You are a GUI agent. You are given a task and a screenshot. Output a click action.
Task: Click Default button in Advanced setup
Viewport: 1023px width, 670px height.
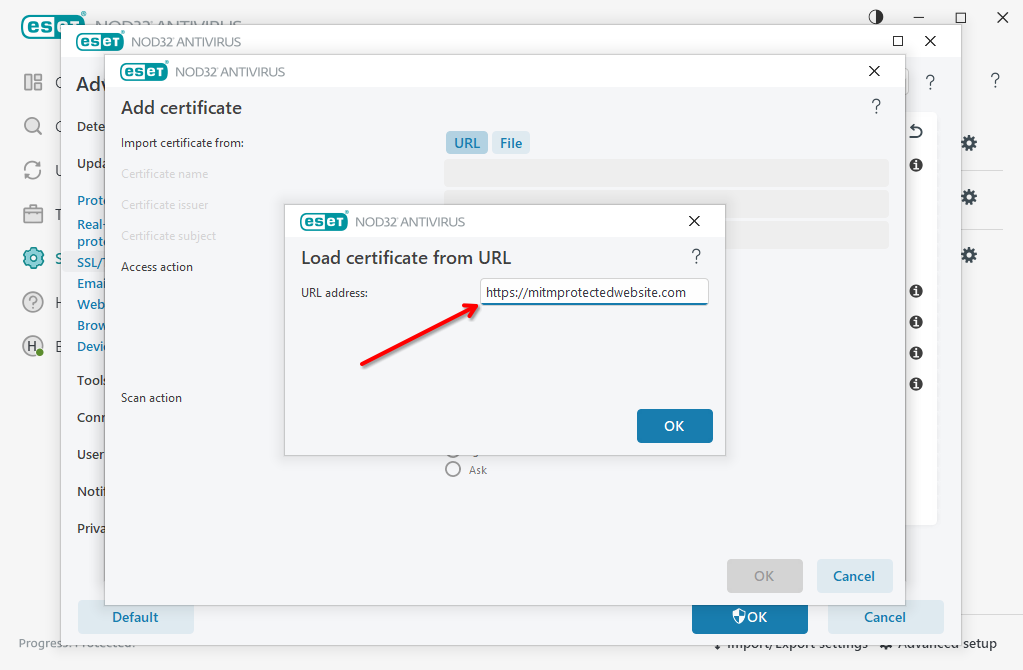[x=135, y=617]
